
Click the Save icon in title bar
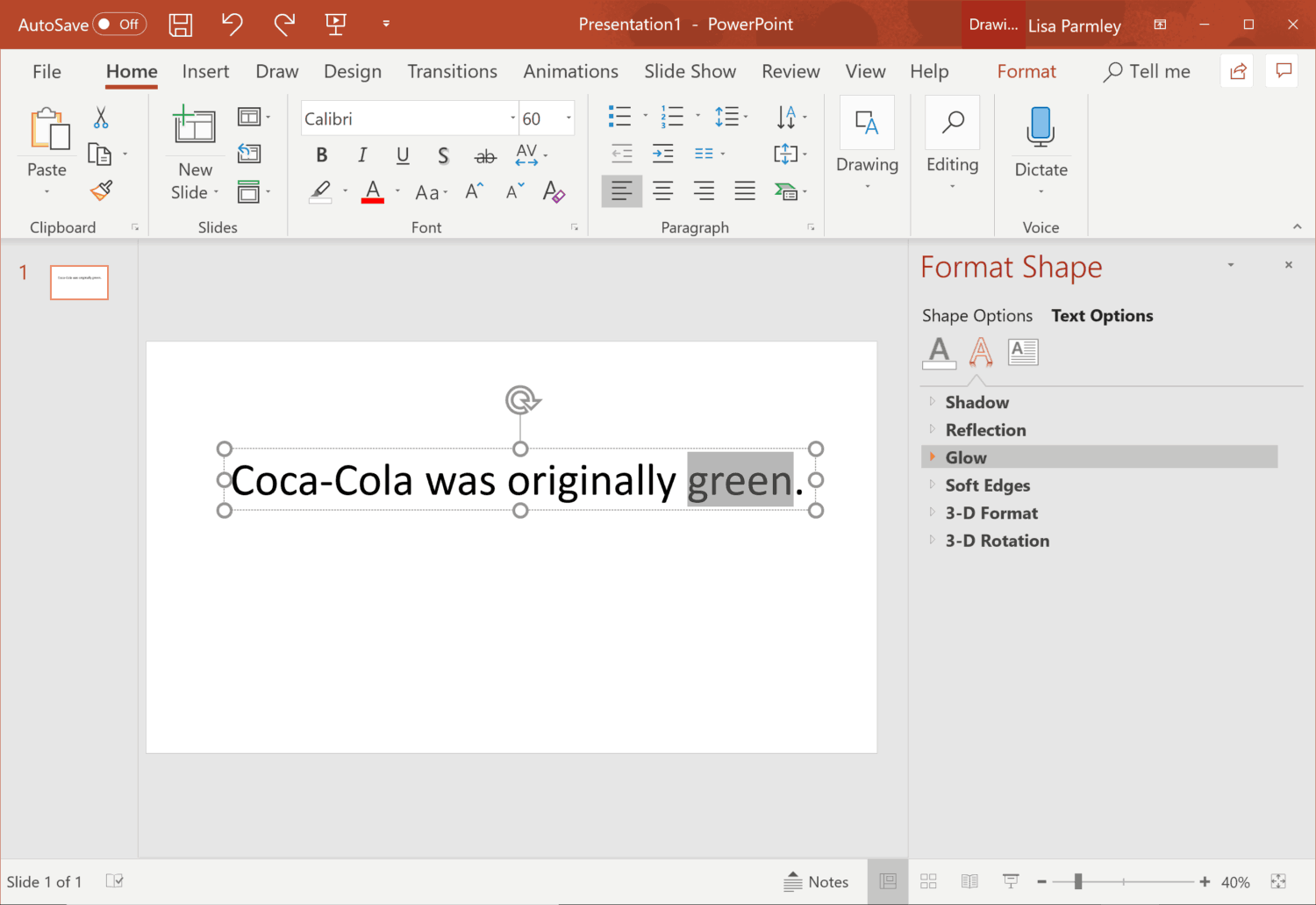181,25
